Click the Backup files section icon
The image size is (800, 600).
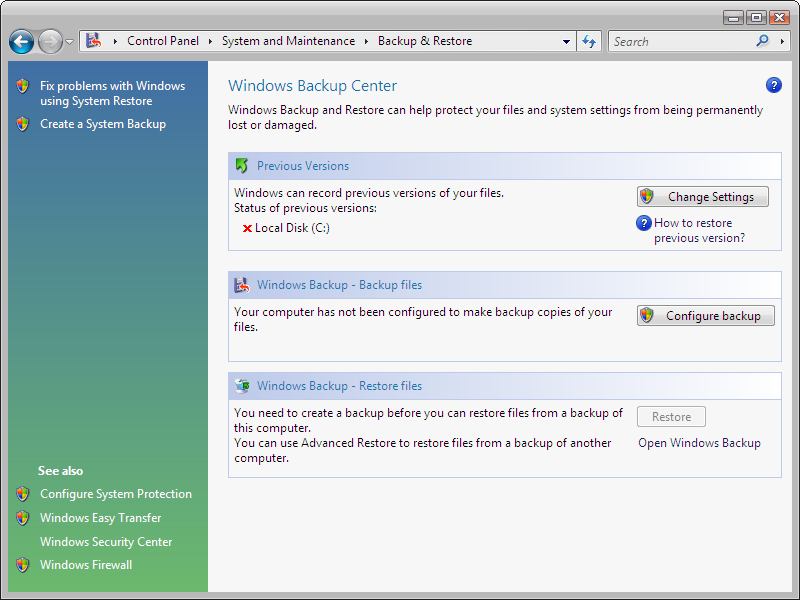point(241,285)
